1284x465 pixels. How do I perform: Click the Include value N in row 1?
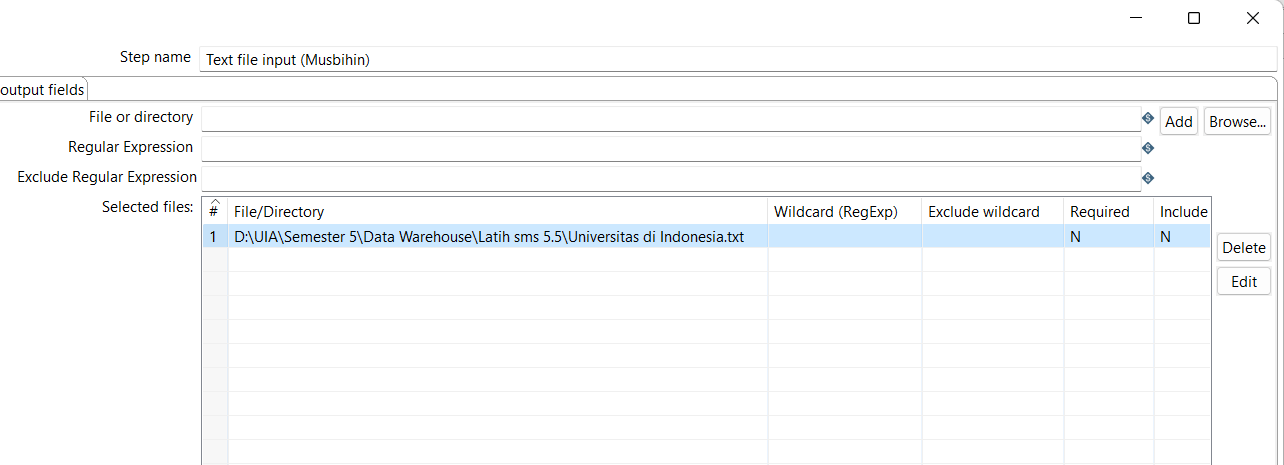coord(1183,237)
